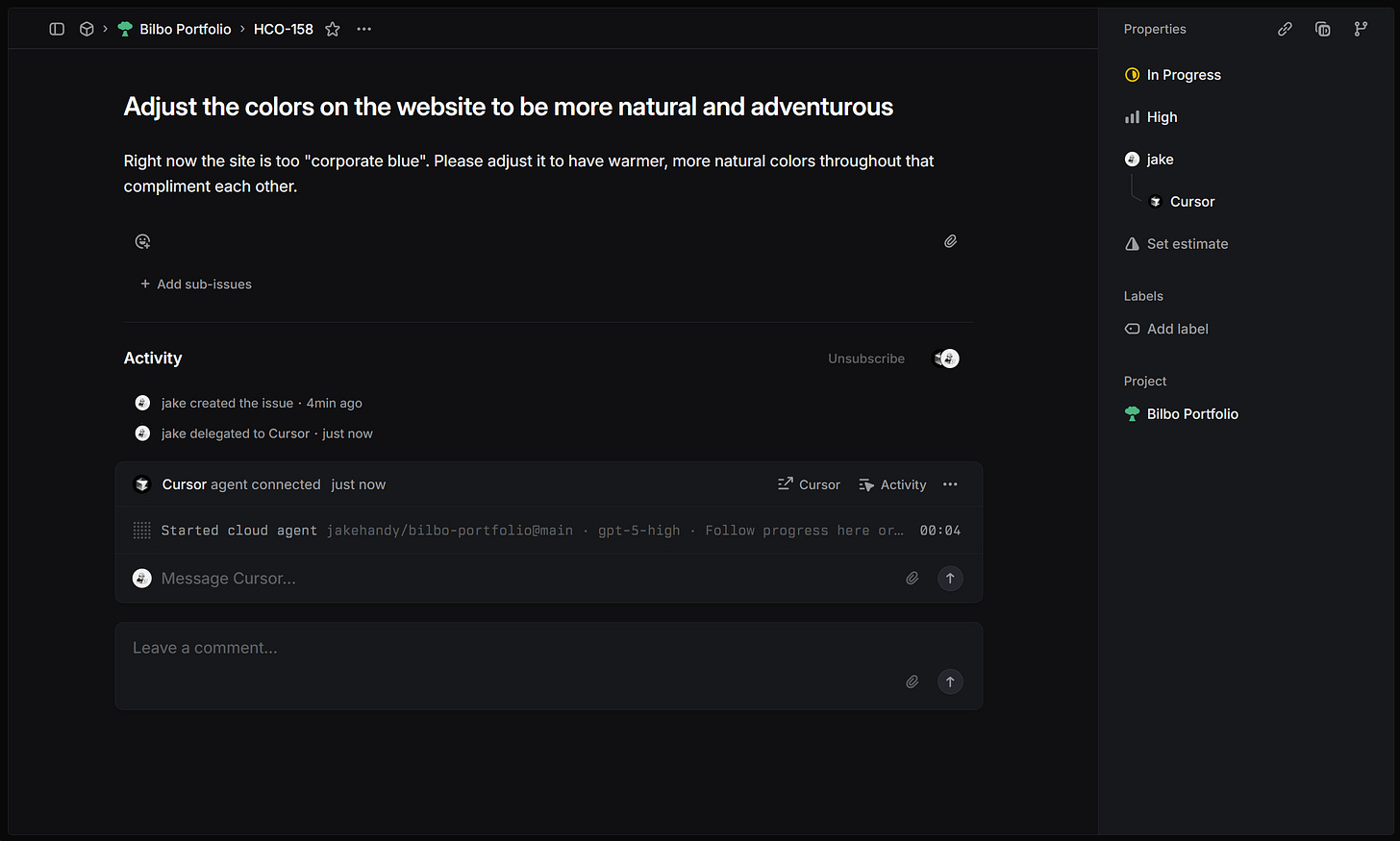
Task: Open the issue more options menu in header
Action: [x=364, y=29]
